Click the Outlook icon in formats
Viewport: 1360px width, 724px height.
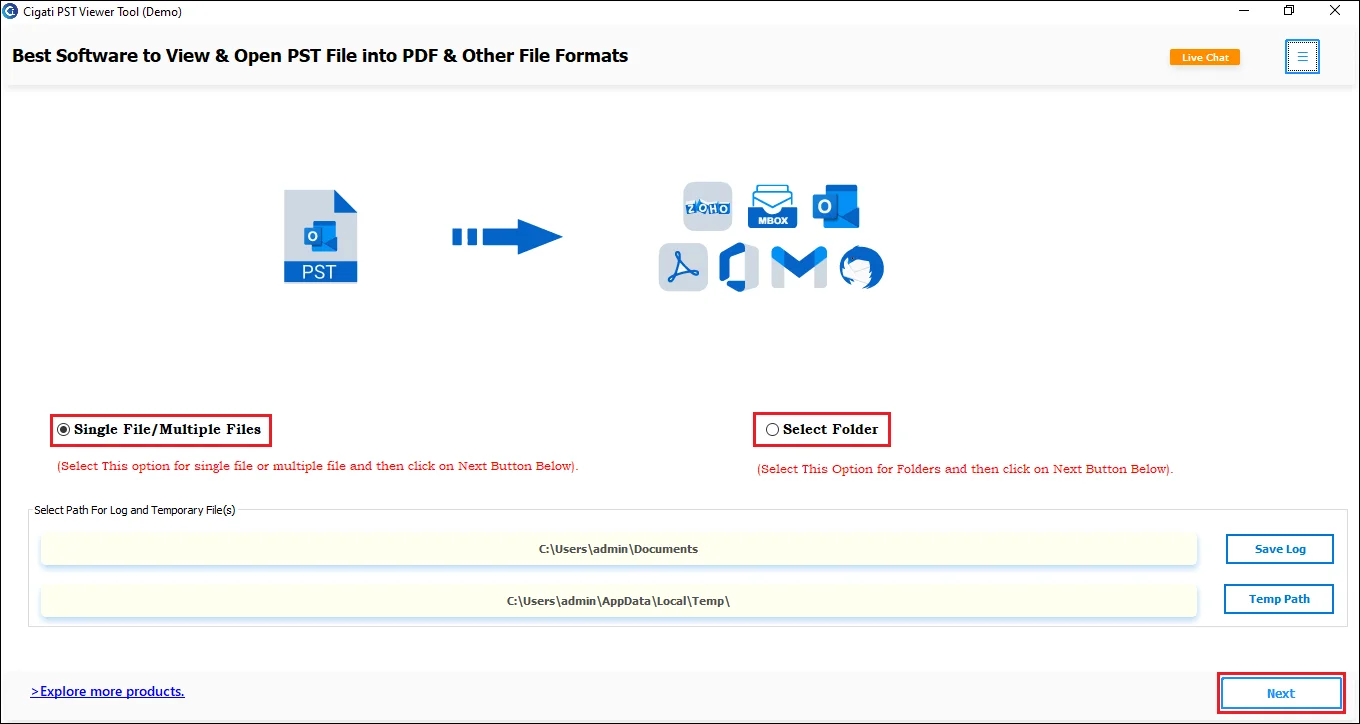pos(835,206)
